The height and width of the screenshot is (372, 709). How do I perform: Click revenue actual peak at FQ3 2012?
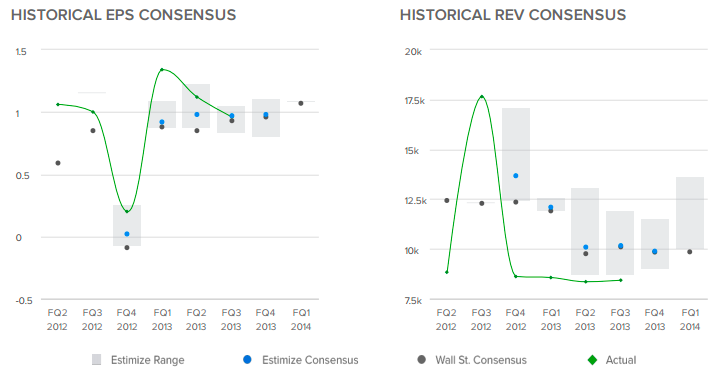point(482,96)
